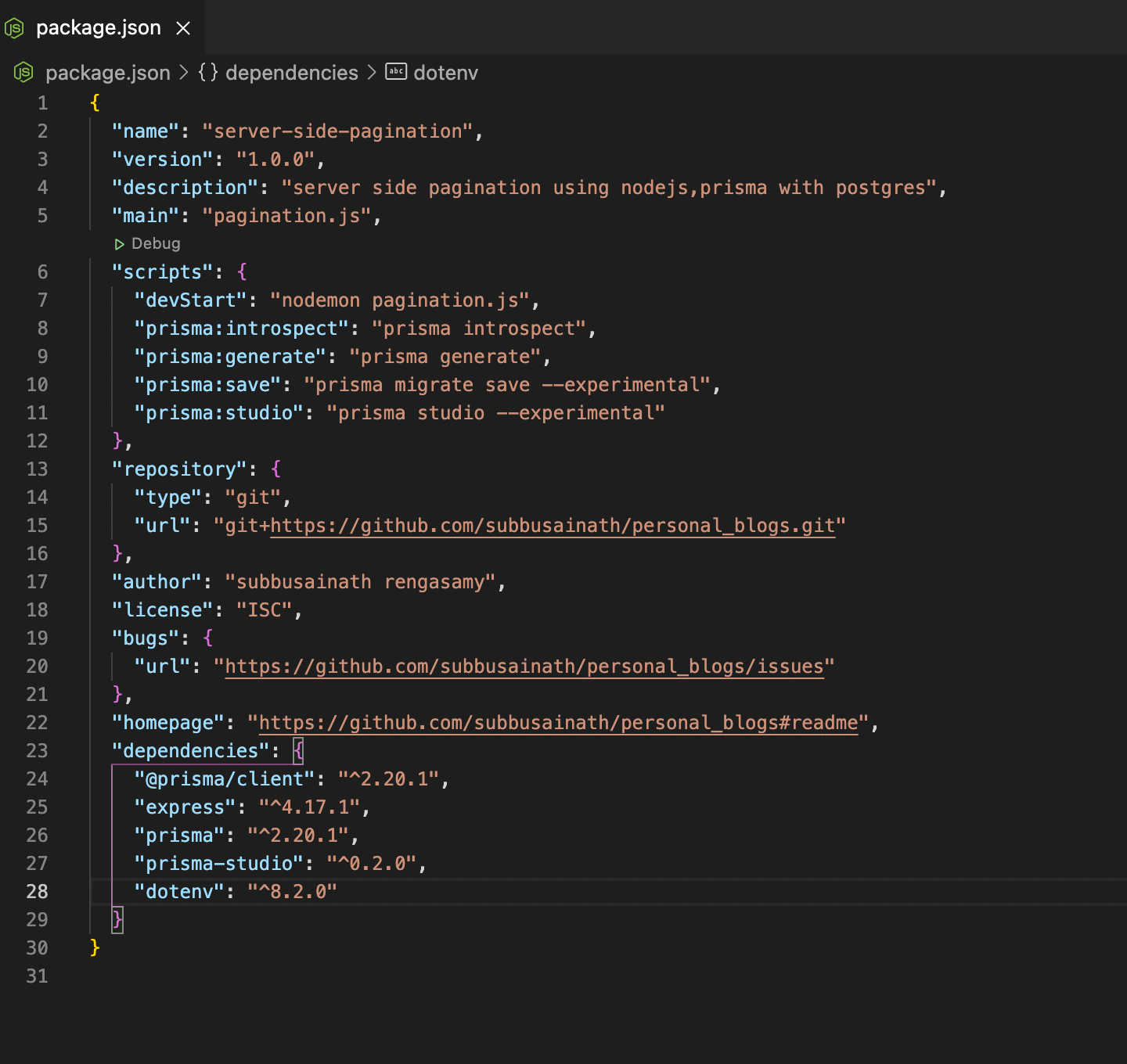This screenshot has height=1064, width=1127.
Task: Click the "server-side-pagination" value
Action: click(x=338, y=131)
